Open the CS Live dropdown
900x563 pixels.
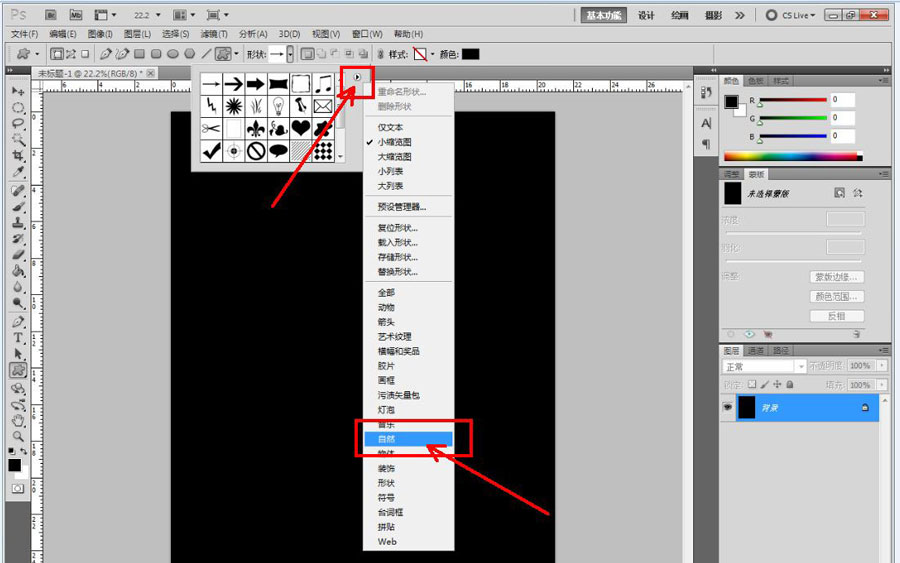(795, 15)
